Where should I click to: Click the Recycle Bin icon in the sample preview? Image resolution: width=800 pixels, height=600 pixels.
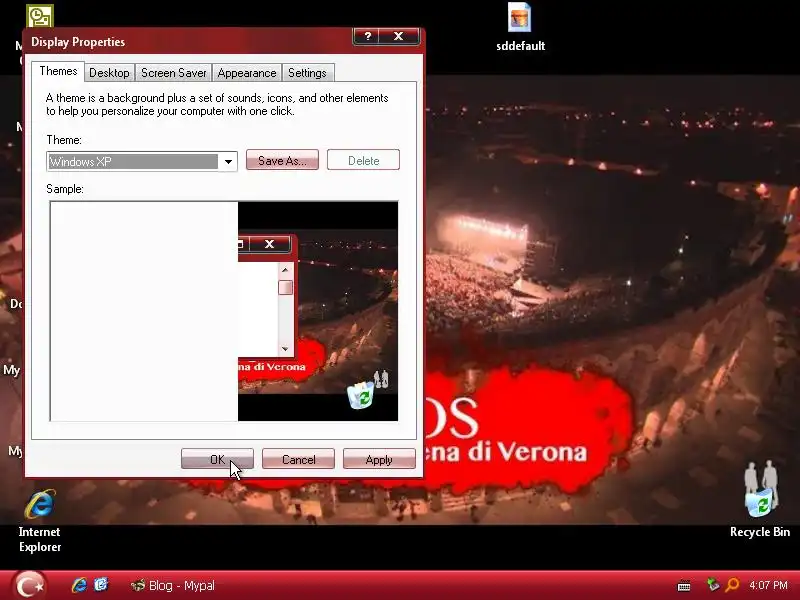361,395
